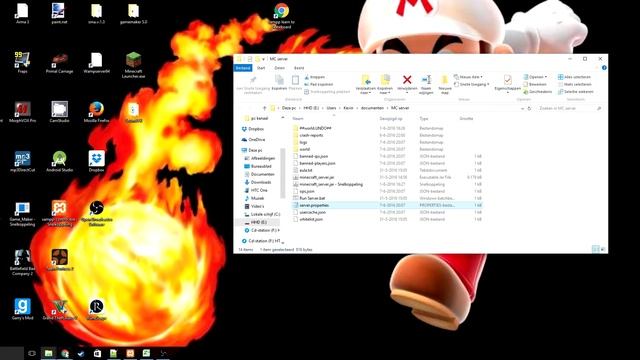640x360 pixels.
Task: Click Kevin in the address path
Action: tap(348, 108)
